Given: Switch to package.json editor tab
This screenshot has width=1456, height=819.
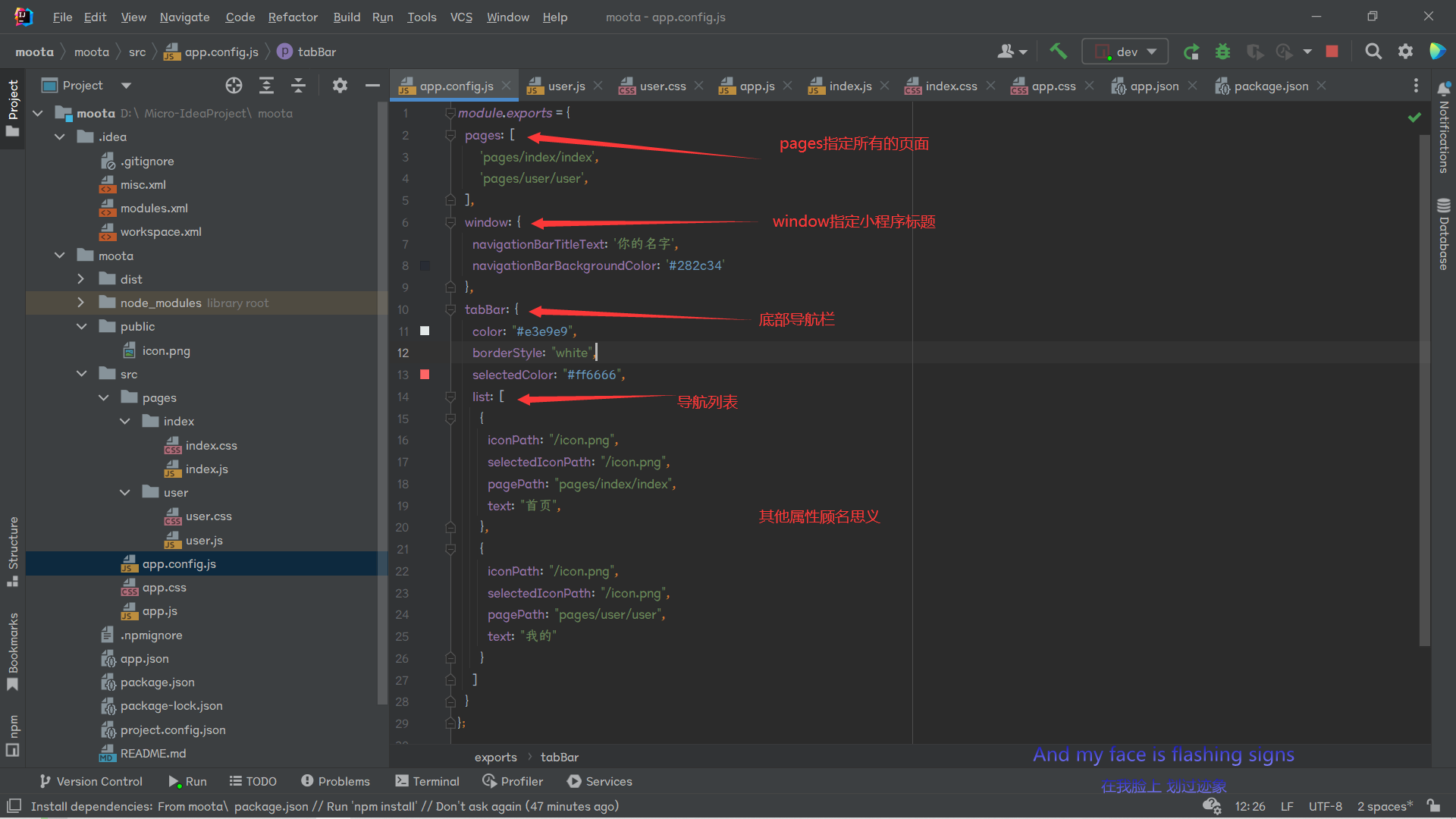Looking at the screenshot, I should pyautogui.click(x=1271, y=86).
